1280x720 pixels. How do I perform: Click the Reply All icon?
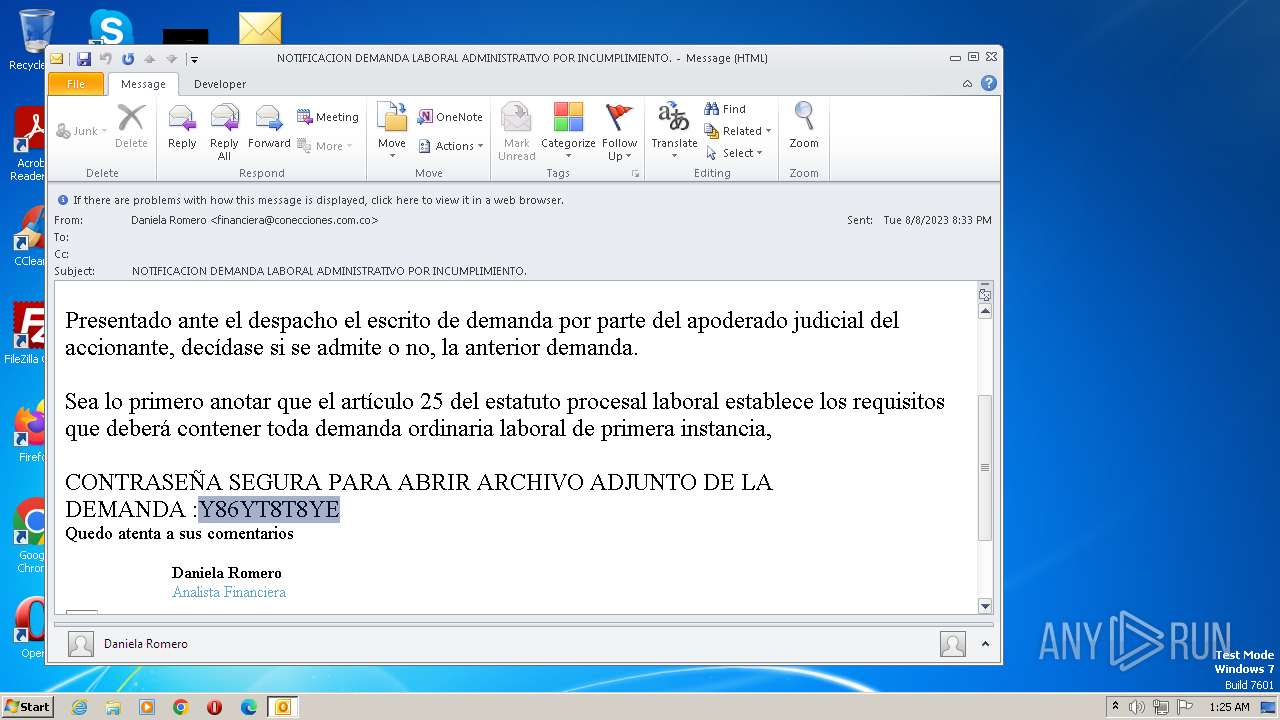pyautogui.click(x=224, y=132)
